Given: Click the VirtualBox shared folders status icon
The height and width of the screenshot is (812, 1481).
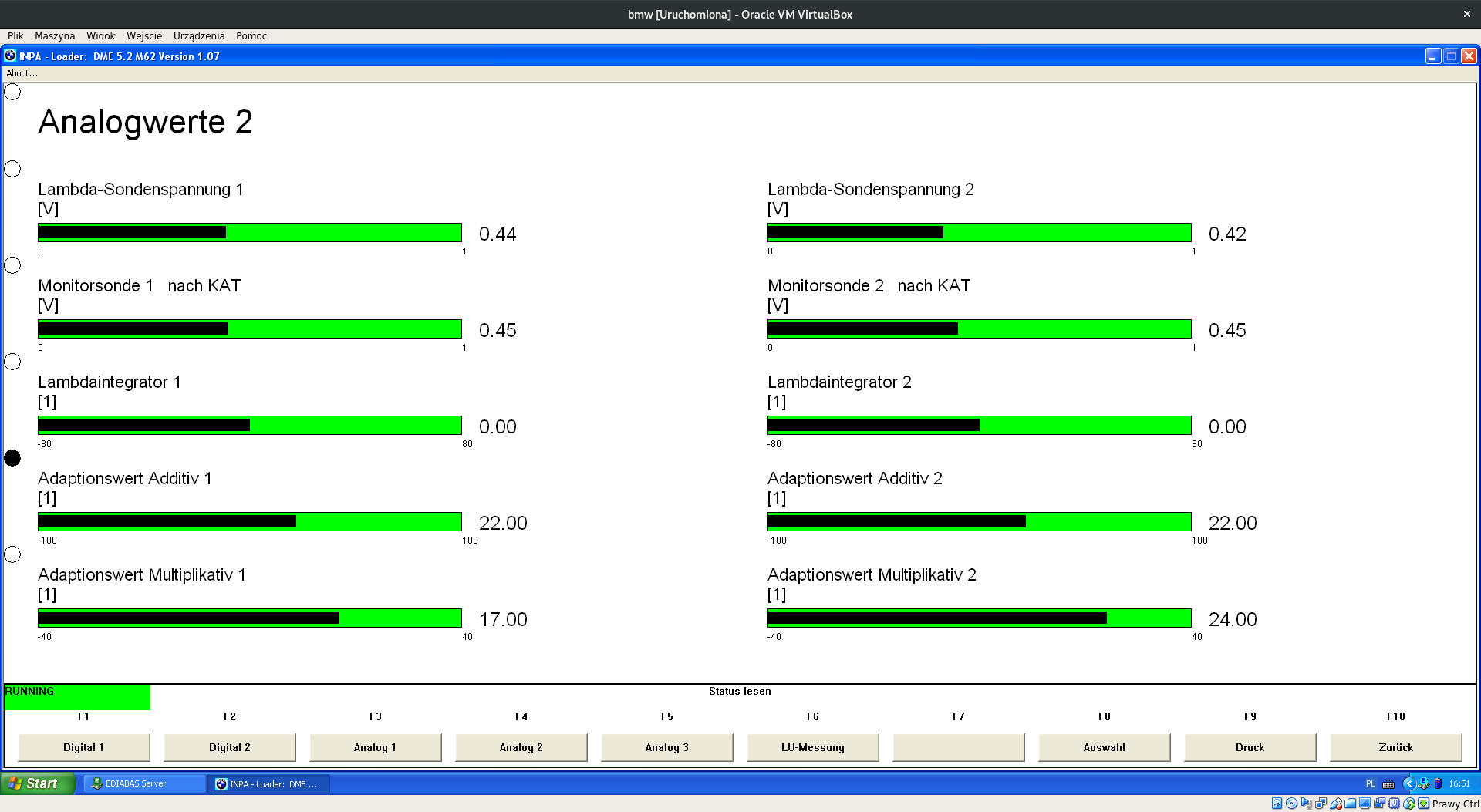Looking at the screenshot, I should click(1351, 804).
